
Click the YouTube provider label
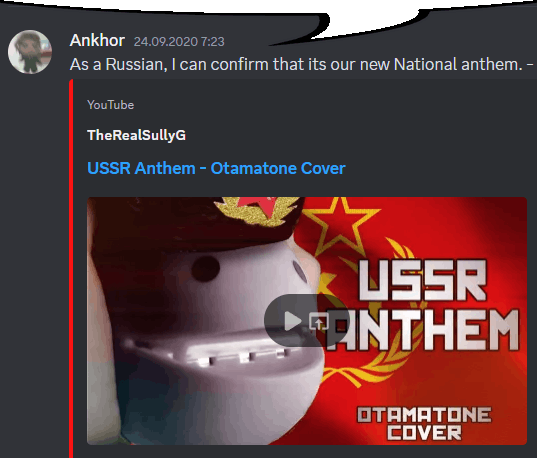click(x=110, y=105)
